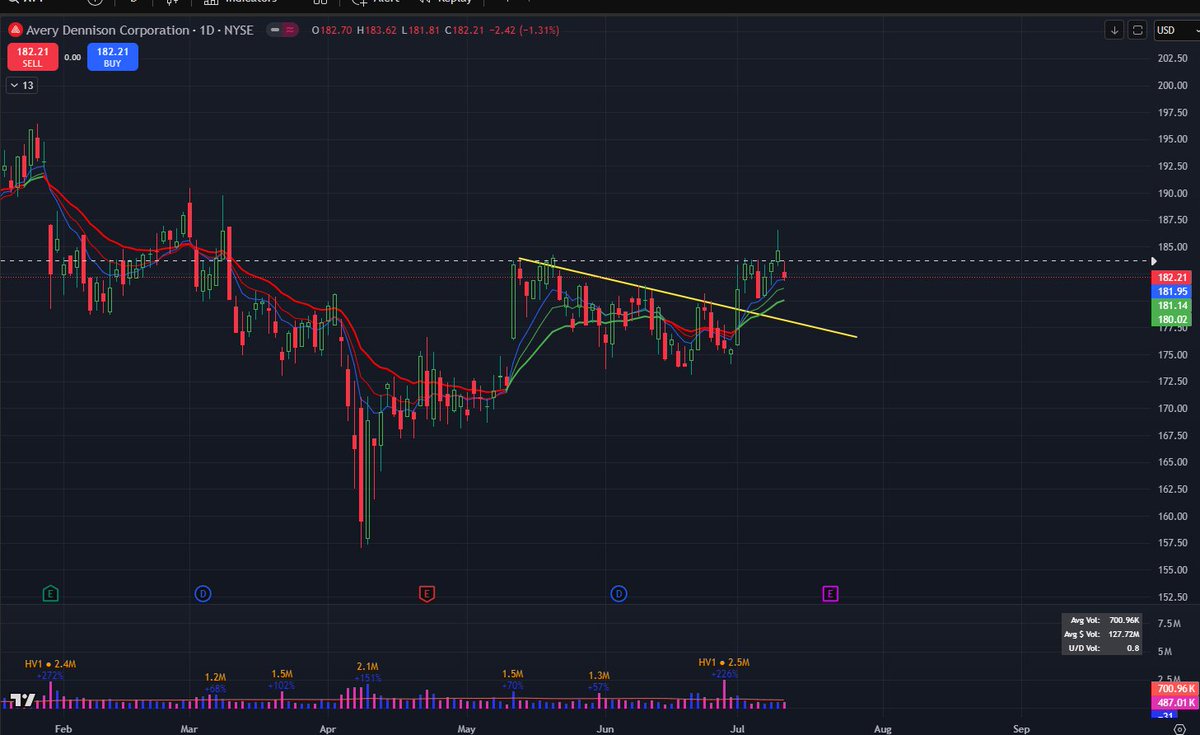Click the green 180.02 price axis label
1200x735 pixels.
(1171, 319)
